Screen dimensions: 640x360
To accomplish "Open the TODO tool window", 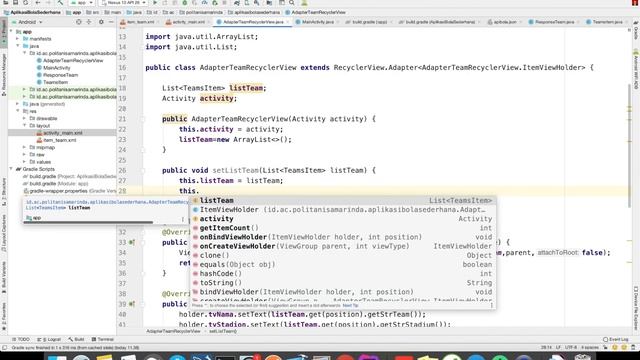I will 21,339.
